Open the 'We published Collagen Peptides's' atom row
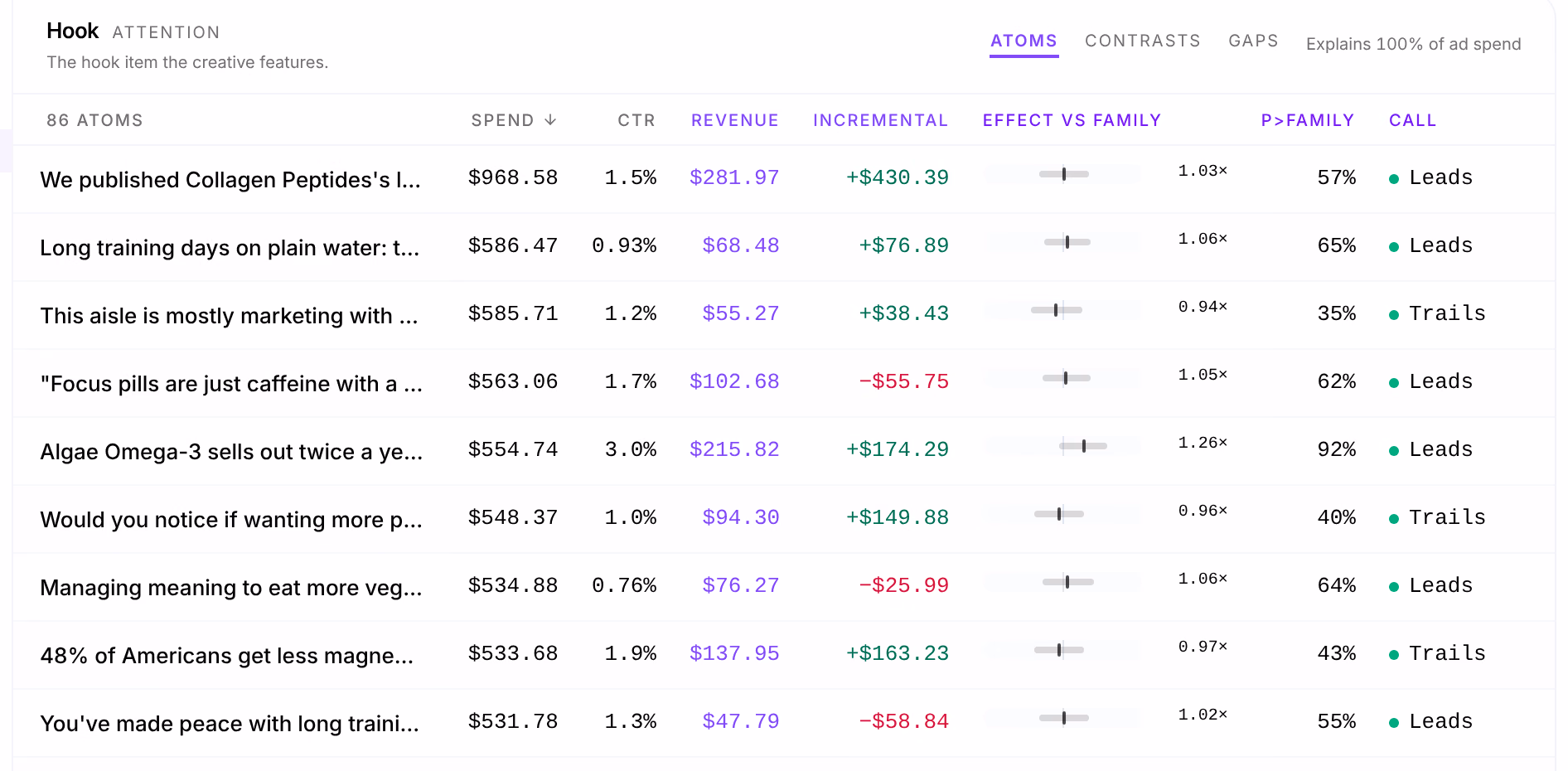 point(784,179)
